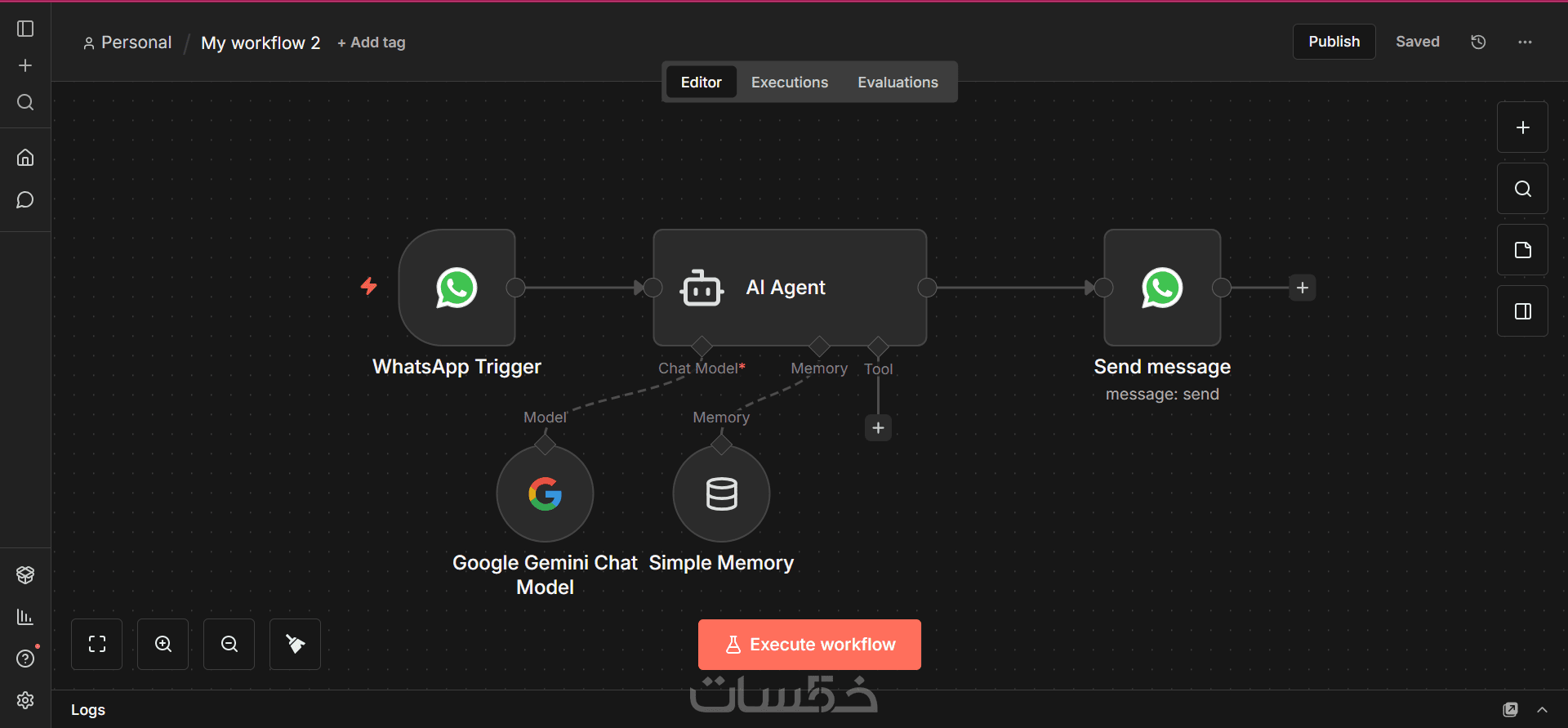
Task: Click the Publish button
Action: click(1334, 42)
